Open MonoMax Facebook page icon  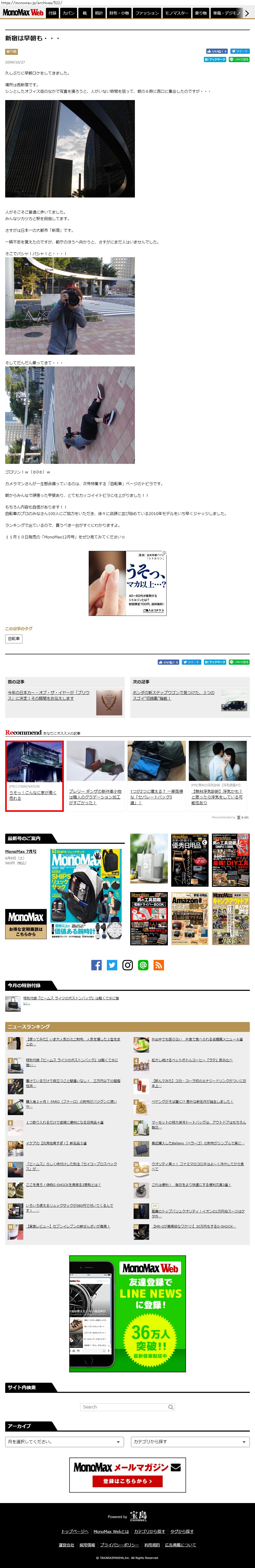[x=97, y=965]
